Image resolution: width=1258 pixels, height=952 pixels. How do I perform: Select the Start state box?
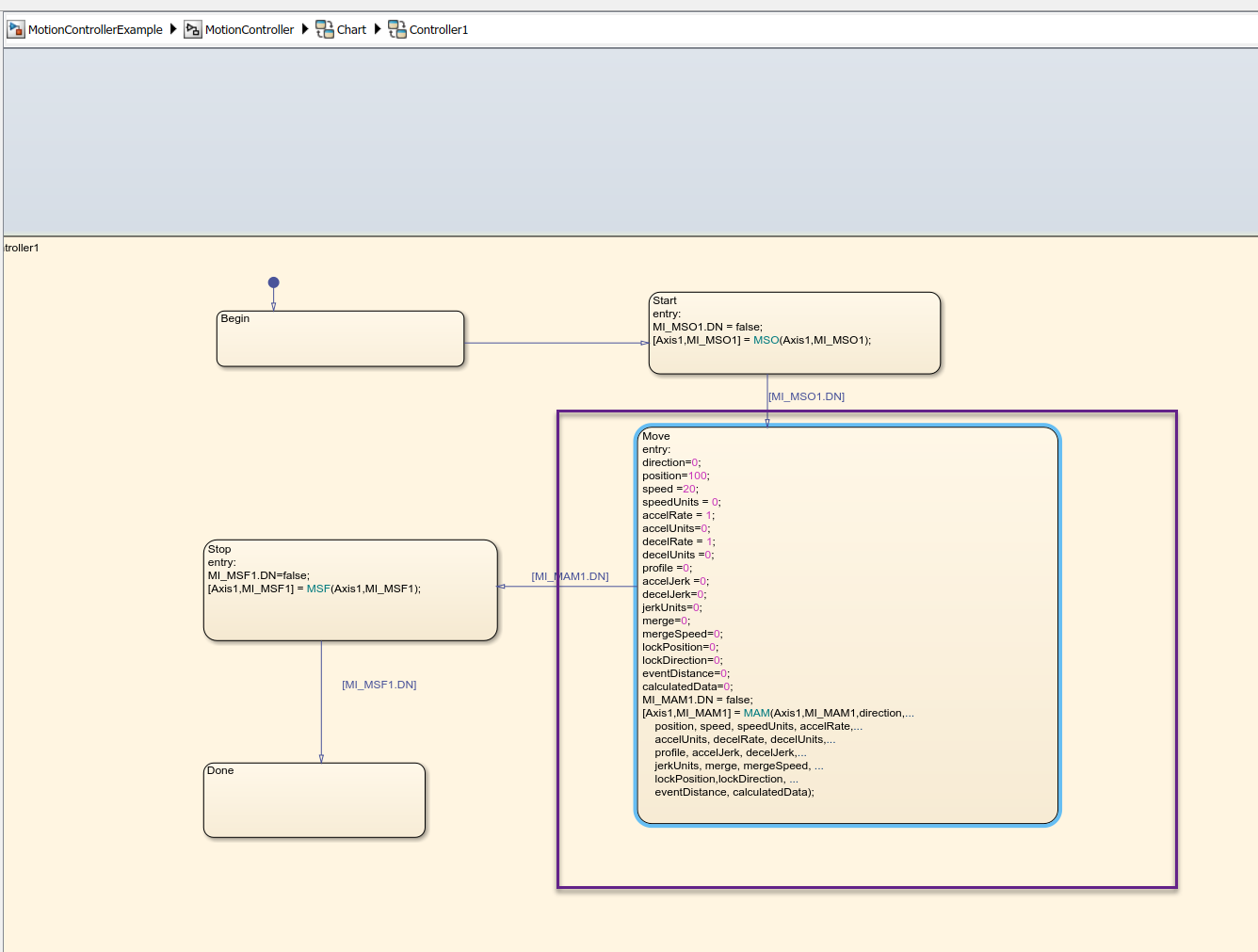(795, 333)
